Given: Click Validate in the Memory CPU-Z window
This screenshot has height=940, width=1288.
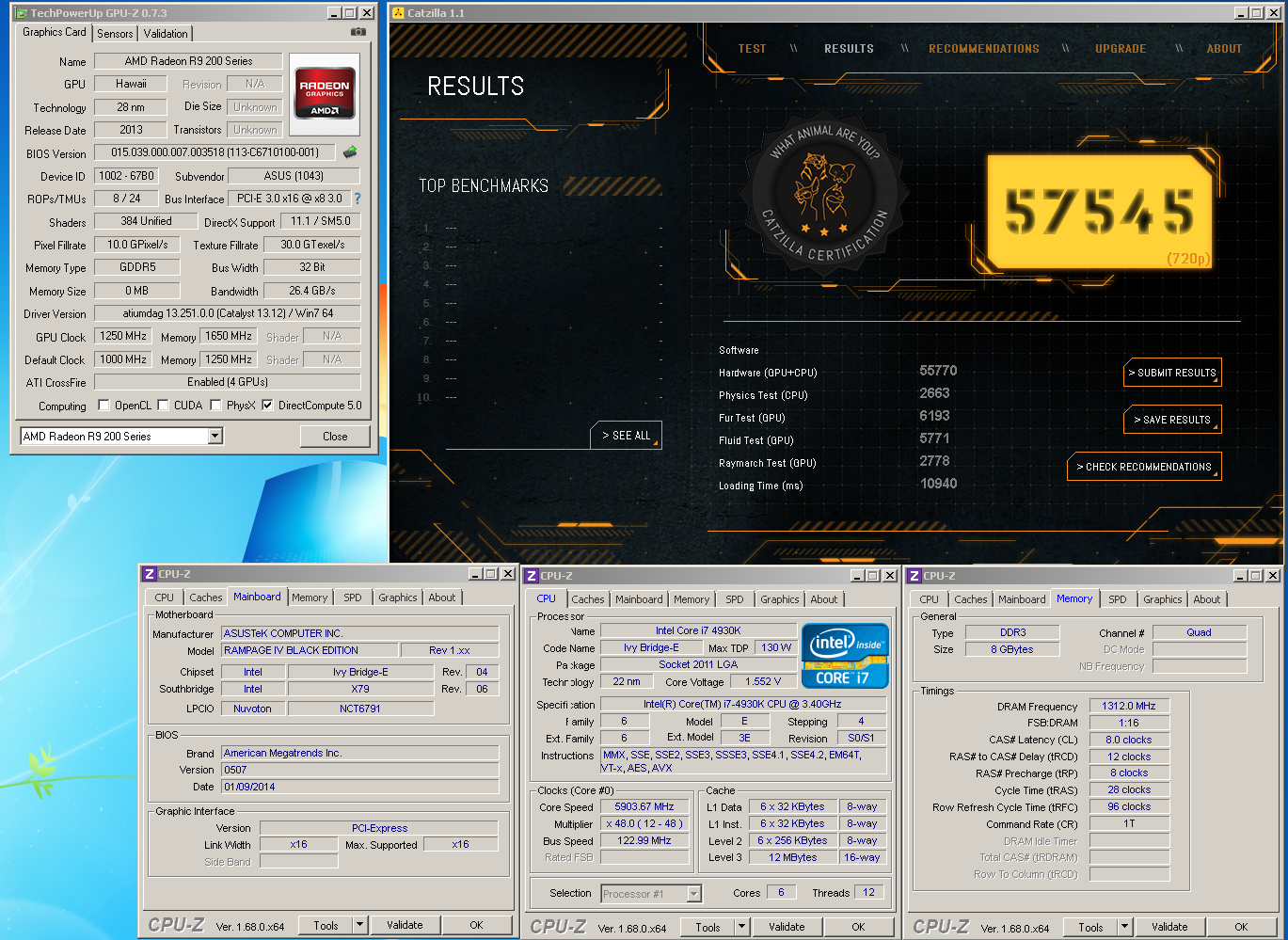Looking at the screenshot, I should 1169,927.
